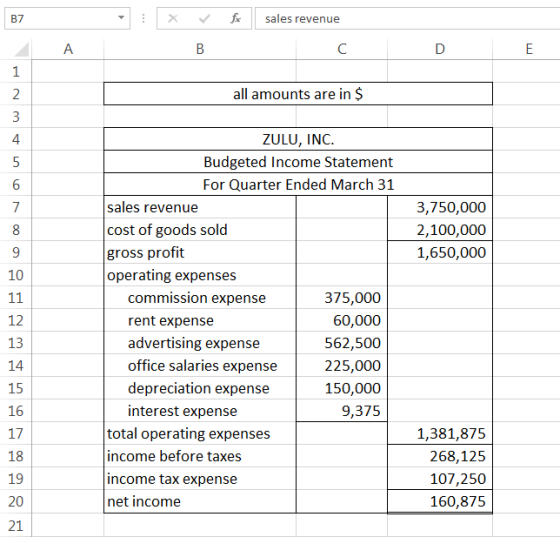Select the 'rent expense' cell
Viewport: 560px width, 537px height.
click(200, 320)
